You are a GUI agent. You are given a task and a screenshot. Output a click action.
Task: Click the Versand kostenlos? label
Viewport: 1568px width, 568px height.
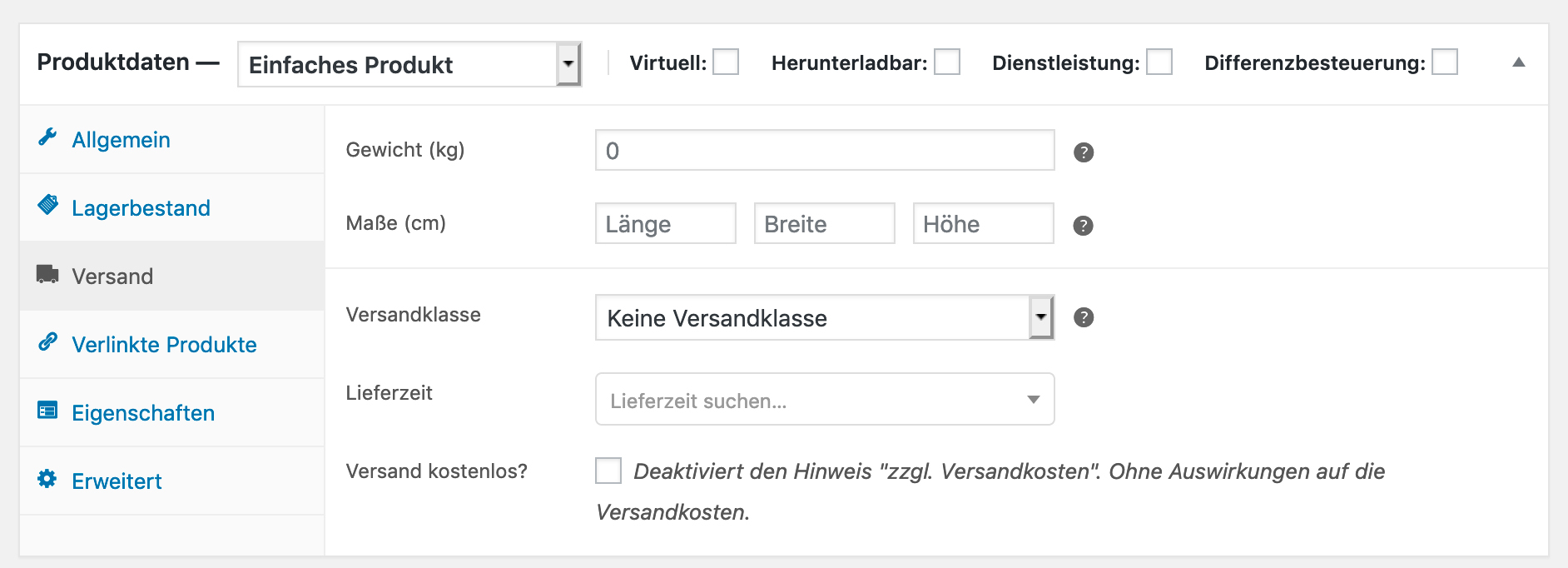(x=436, y=471)
